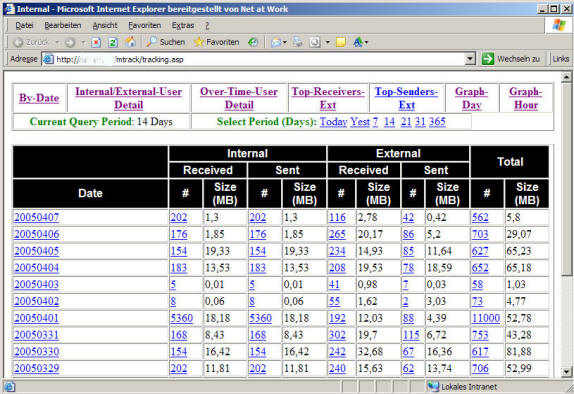This screenshot has width=574, height=394.
Task: Open the History/media icon
Action: click(253, 42)
